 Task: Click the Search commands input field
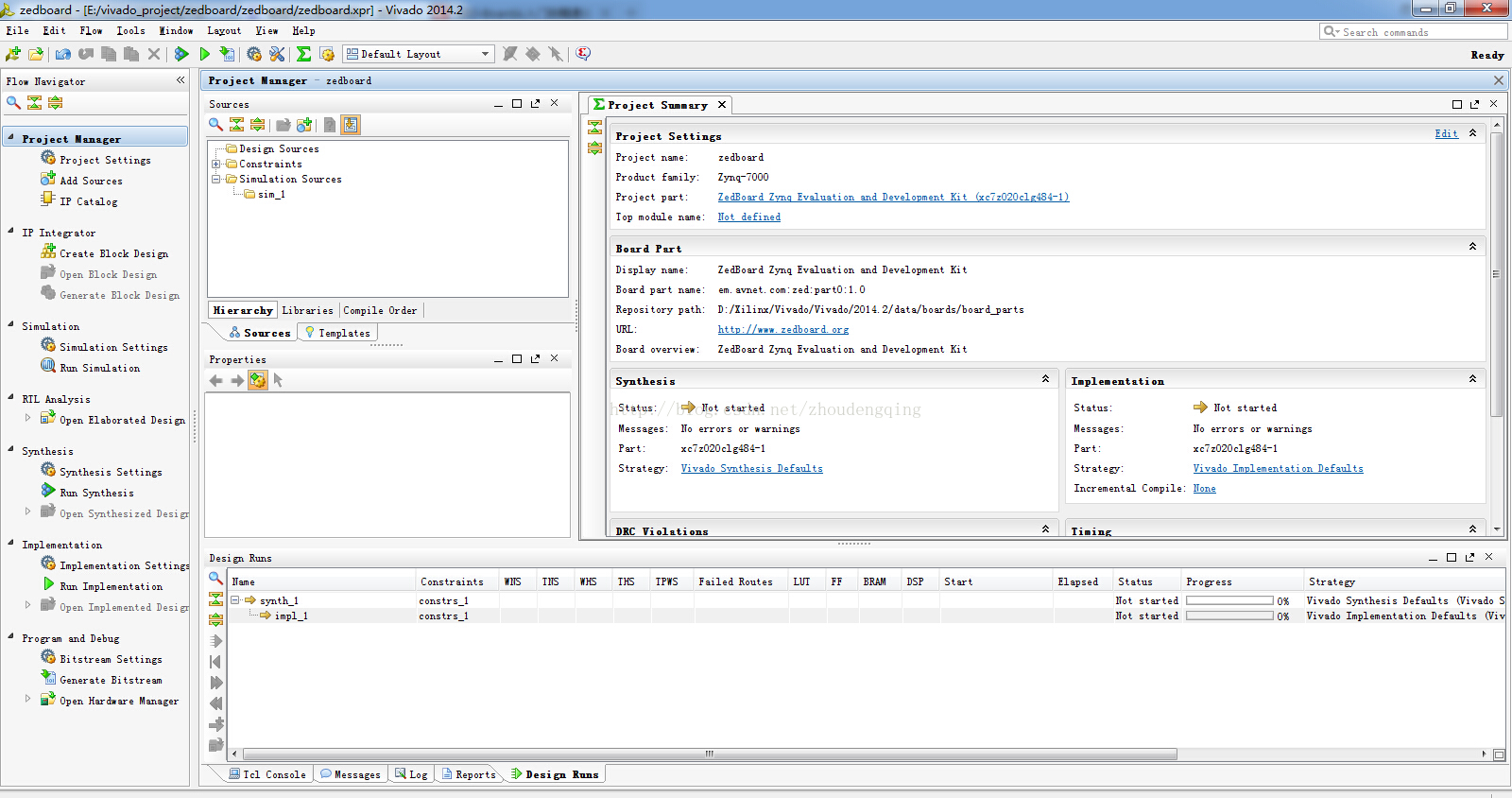pos(1413,31)
